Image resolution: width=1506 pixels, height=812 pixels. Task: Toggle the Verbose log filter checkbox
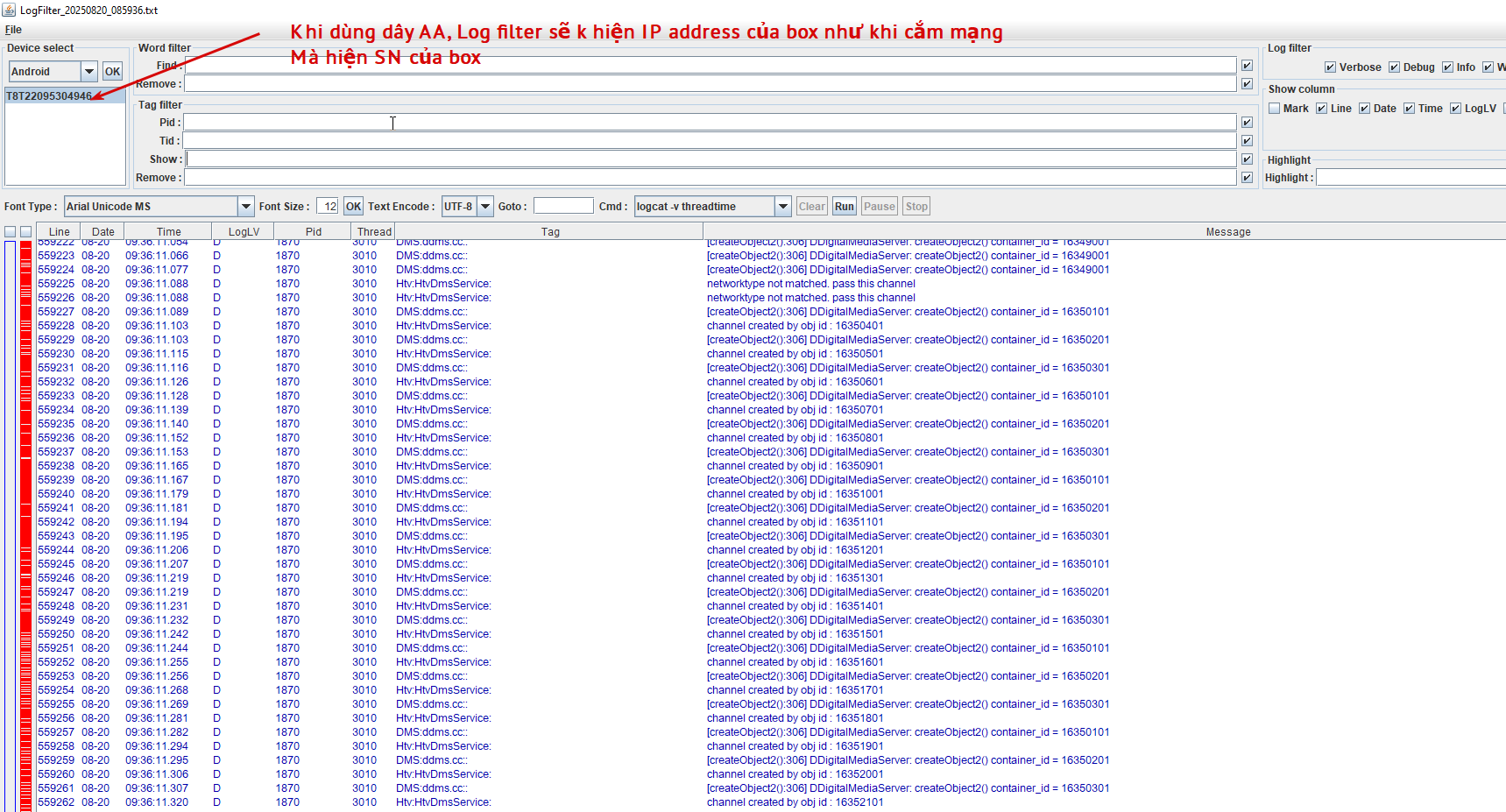(1331, 67)
